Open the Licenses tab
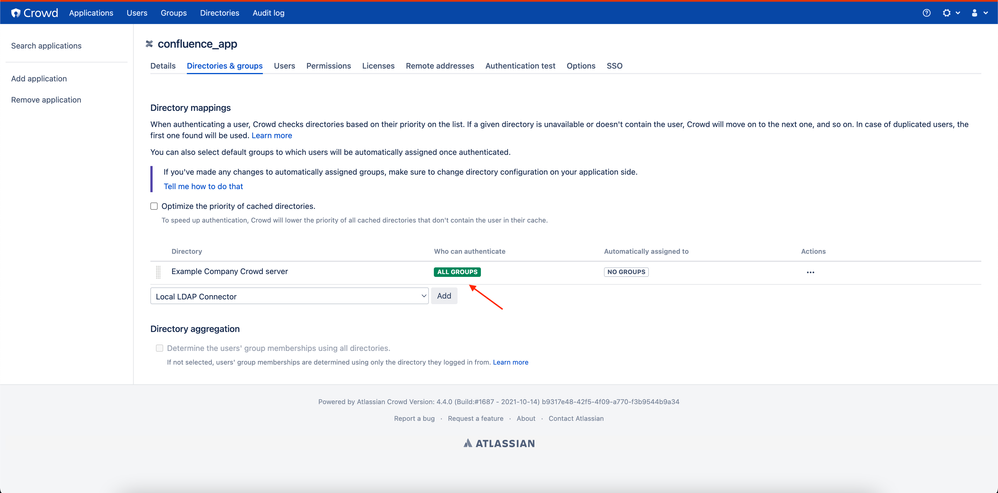 (378, 66)
